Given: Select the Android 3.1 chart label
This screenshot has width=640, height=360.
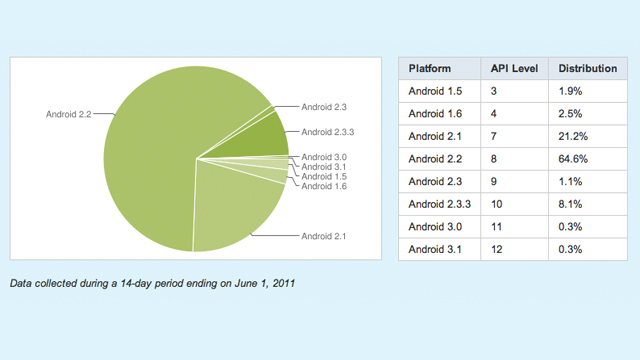Looking at the screenshot, I should [x=324, y=167].
